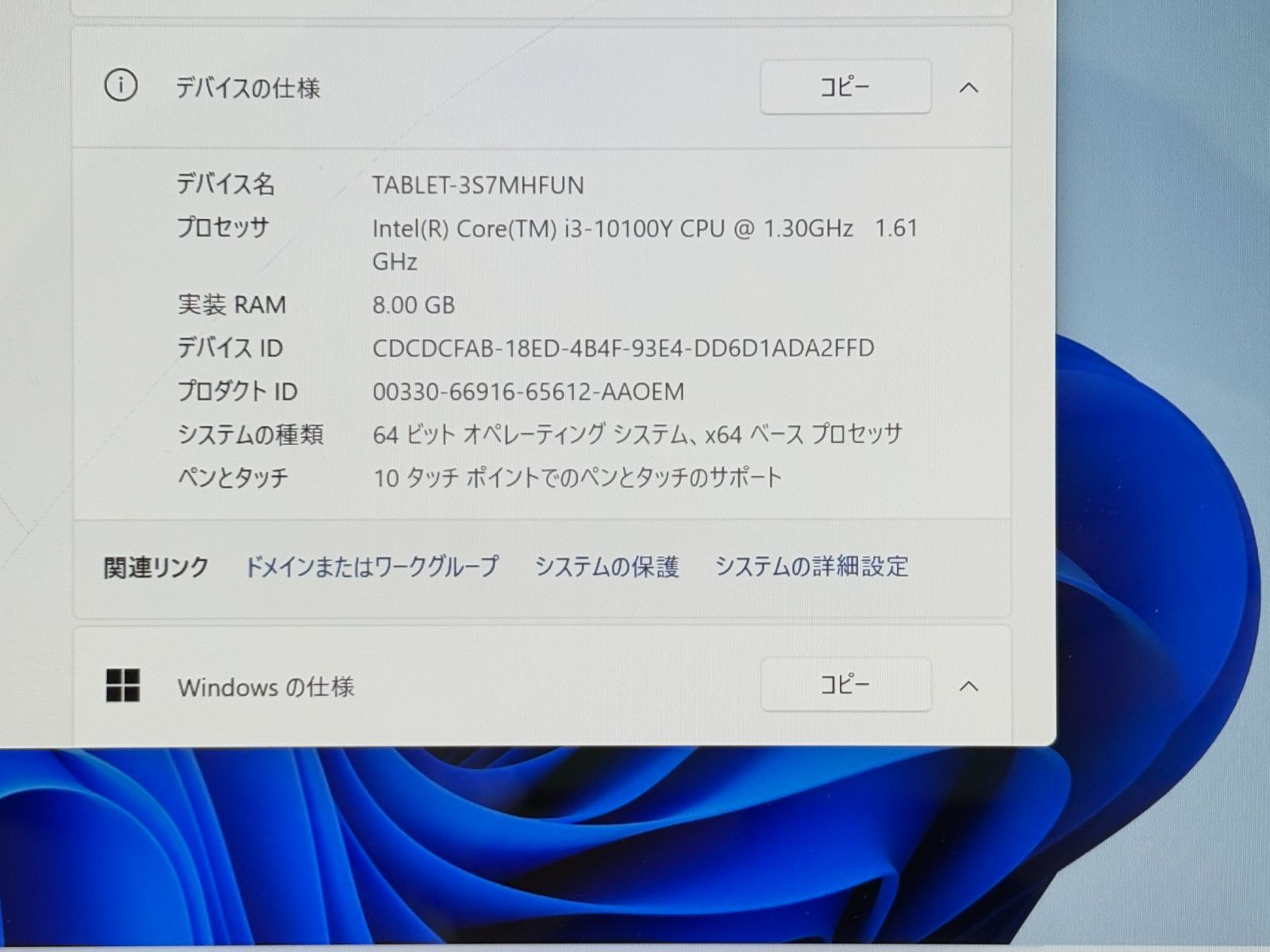1270x952 pixels.
Task: Click the デバイス ID label
Action: [x=229, y=347]
